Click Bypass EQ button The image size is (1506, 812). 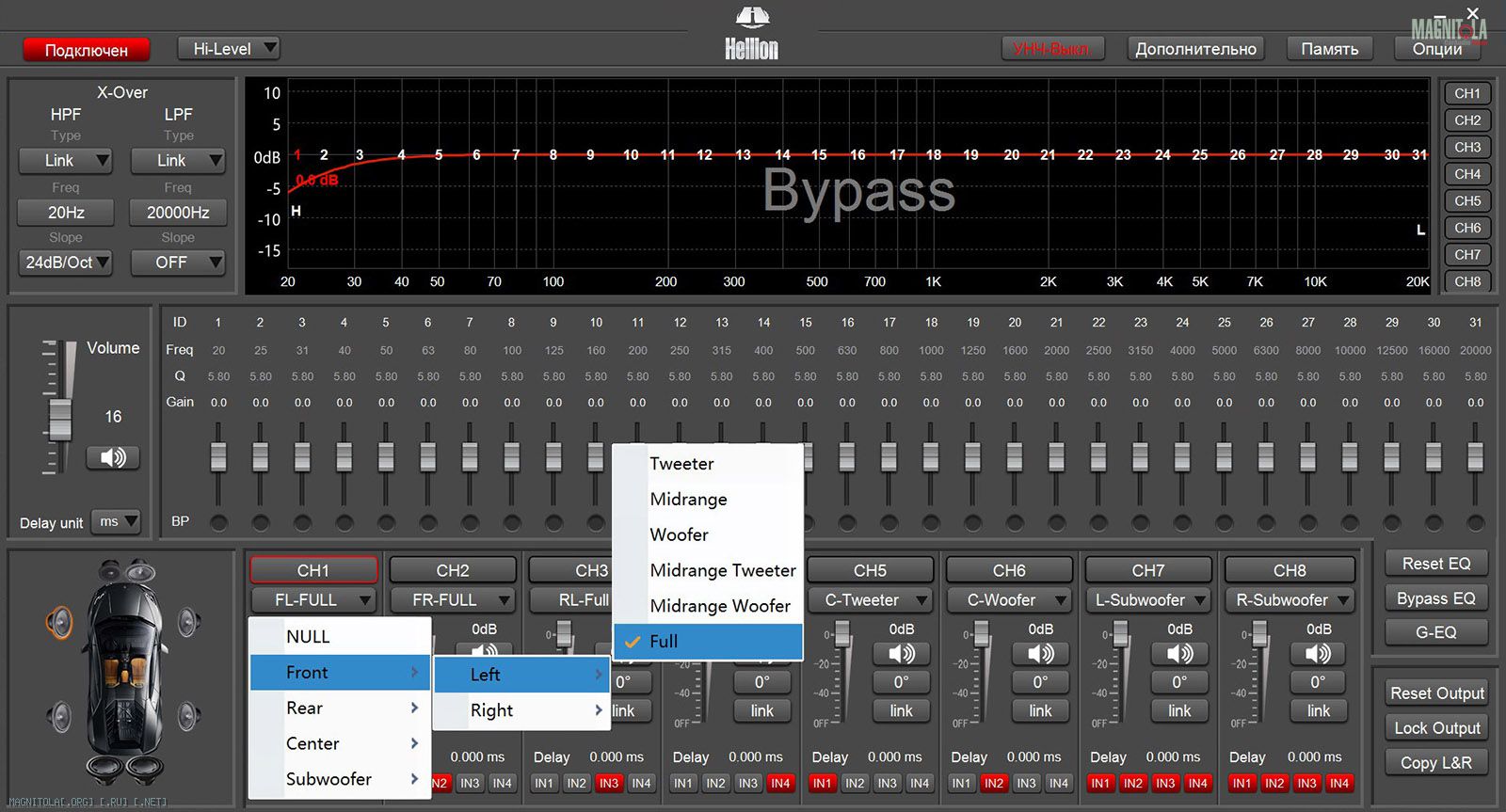click(x=1436, y=598)
